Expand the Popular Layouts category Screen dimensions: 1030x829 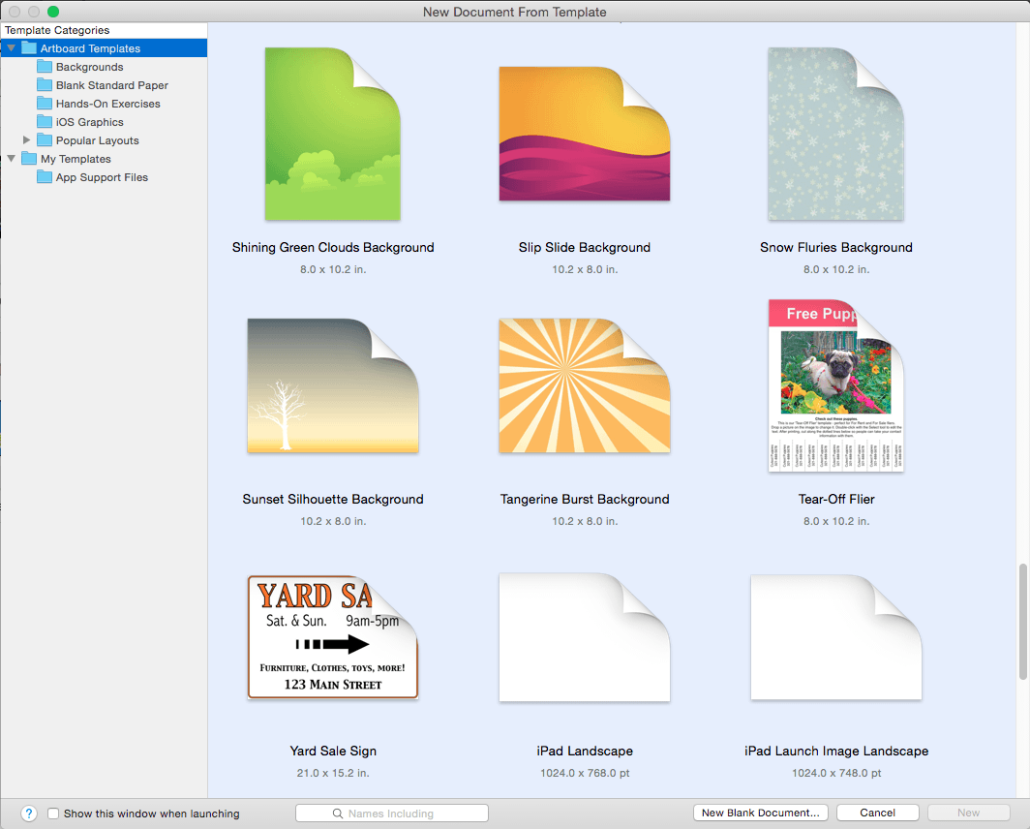[x=27, y=140]
